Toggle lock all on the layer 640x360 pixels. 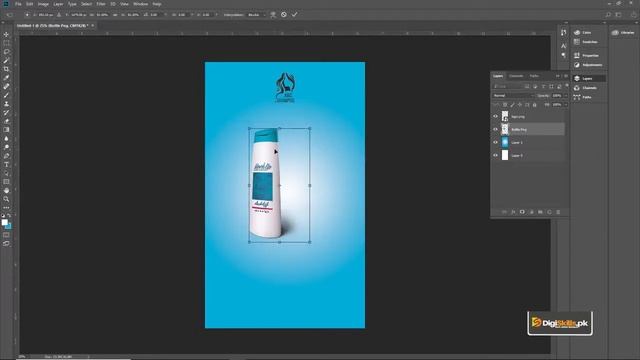point(534,105)
